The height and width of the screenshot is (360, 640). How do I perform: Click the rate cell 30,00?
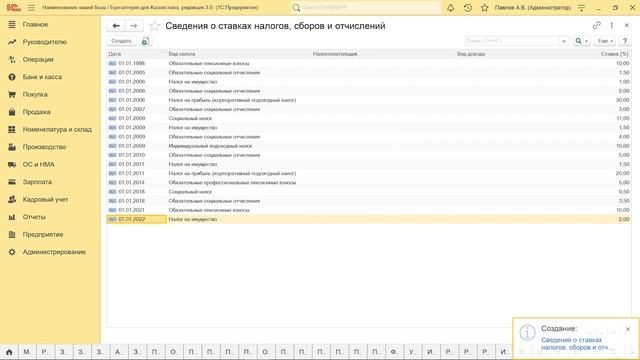[622, 100]
